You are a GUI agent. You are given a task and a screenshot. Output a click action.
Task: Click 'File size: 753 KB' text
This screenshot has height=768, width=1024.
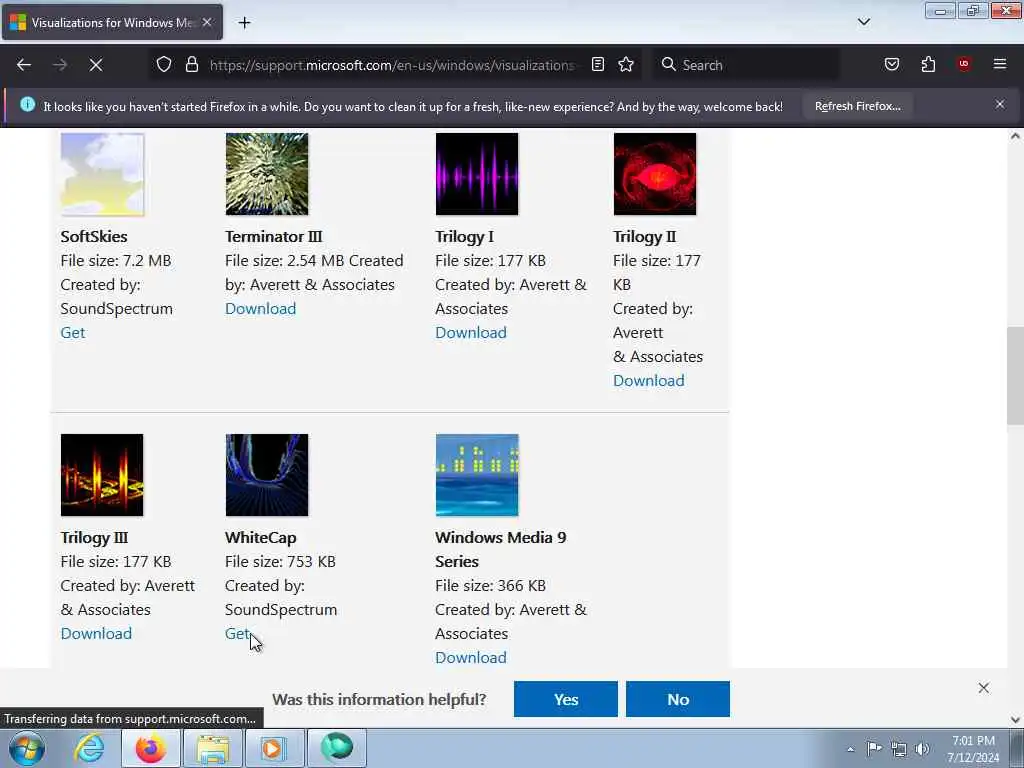coord(280,562)
